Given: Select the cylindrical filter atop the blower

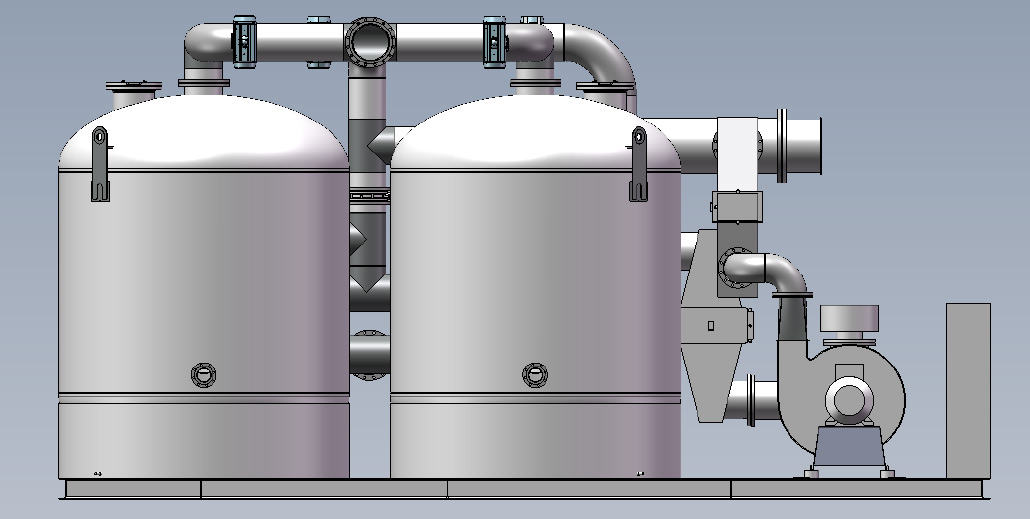Looking at the screenshot, I should pos(850,321).
